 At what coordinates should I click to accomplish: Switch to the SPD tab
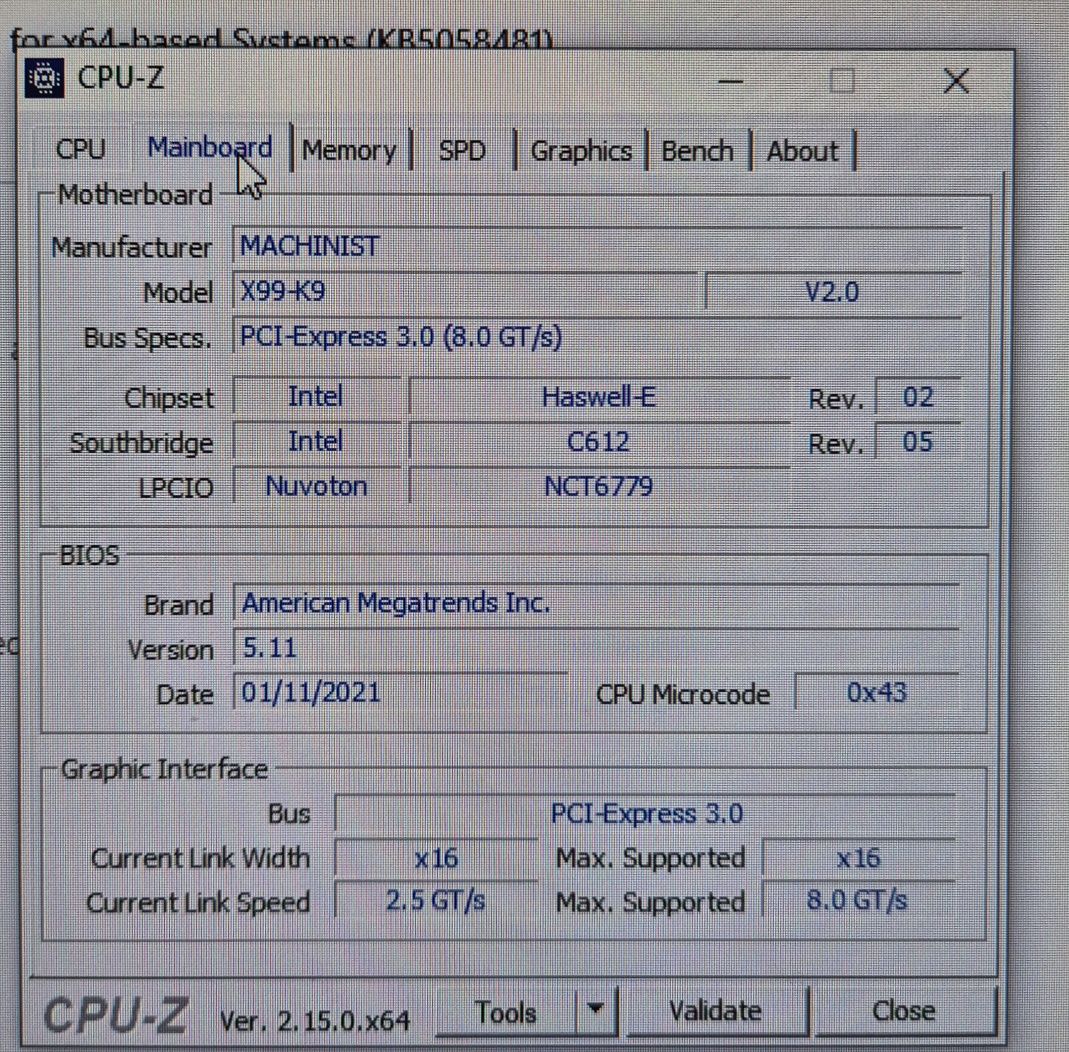tap(462, 151)
